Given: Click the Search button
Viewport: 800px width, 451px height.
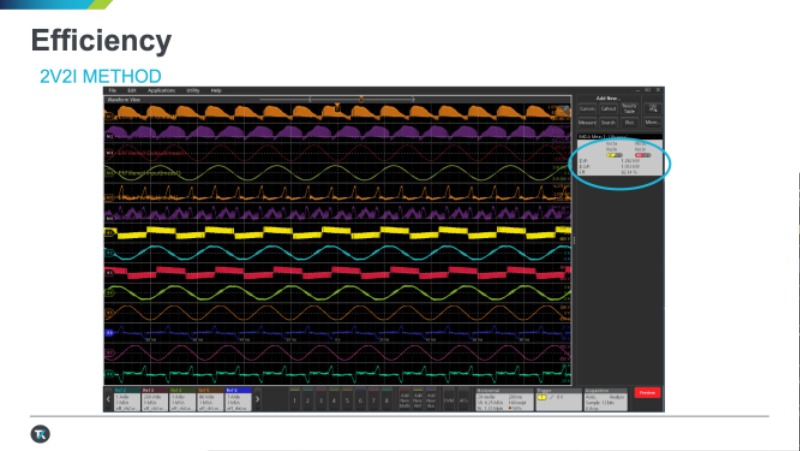Looking at the screenshot, I should pyautogui.click(x=608, y=122).
